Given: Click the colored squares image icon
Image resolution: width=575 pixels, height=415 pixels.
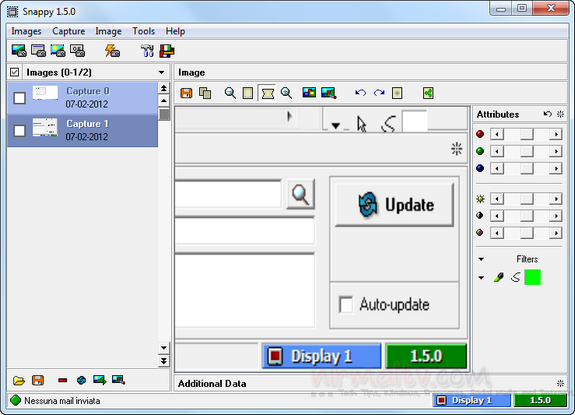Looking at the screenshot, I should [x=309, y=92].
